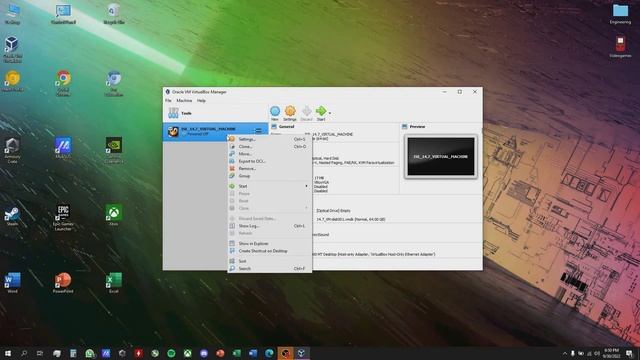Open notification center on taskbar

(x=629, y=353)
